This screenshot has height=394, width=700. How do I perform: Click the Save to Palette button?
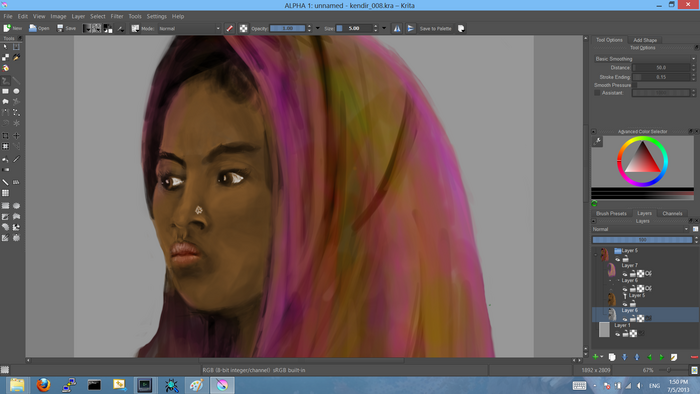(x=435, y=29)
